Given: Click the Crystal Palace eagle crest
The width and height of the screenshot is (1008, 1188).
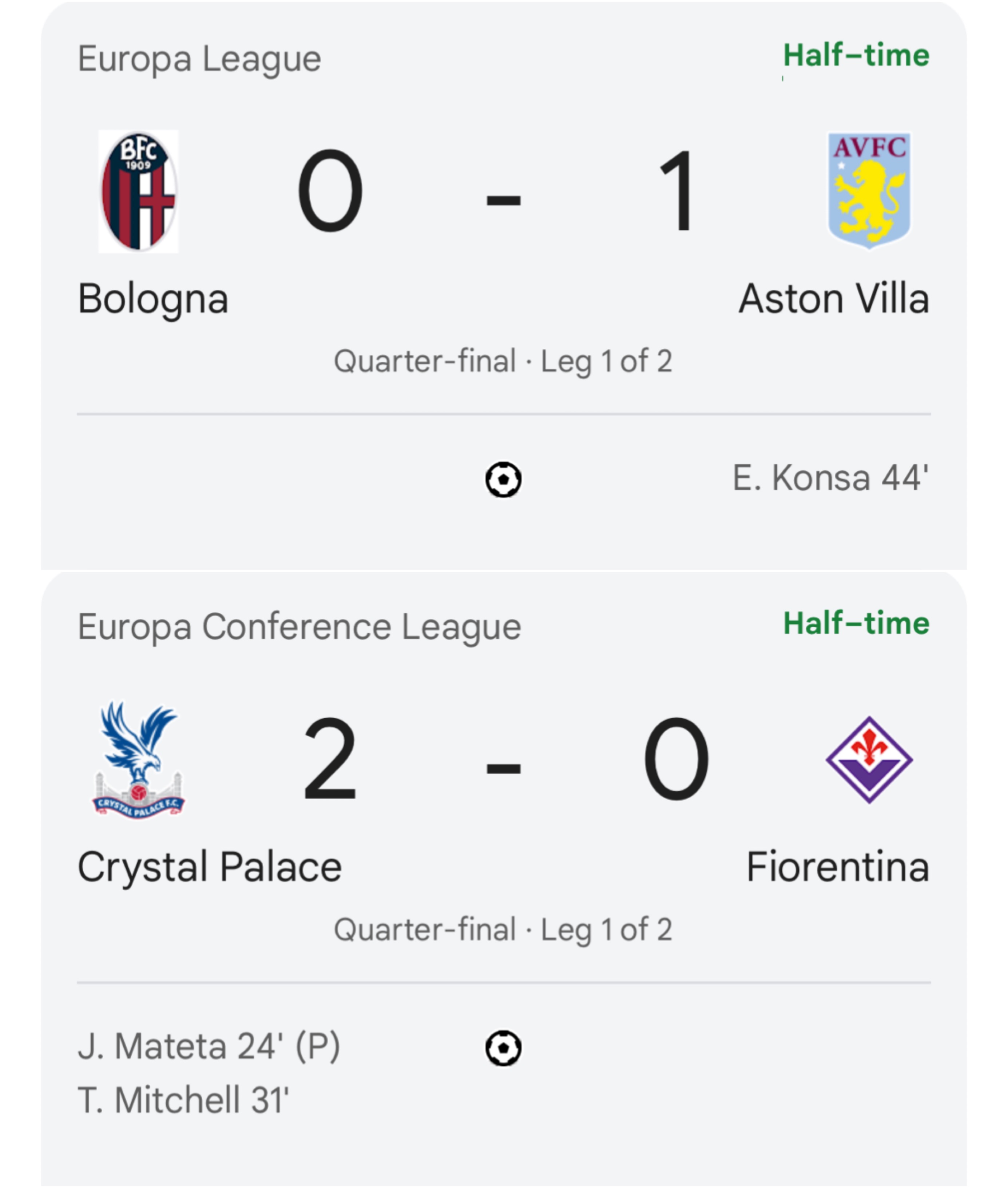Looking at the screenshot, I should point(138,760).
